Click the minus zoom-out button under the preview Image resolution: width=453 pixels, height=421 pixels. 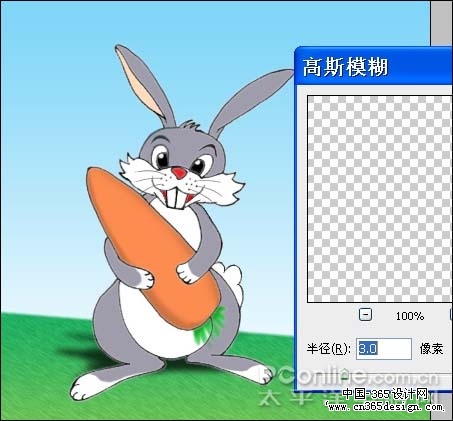[x=365, y=314]
